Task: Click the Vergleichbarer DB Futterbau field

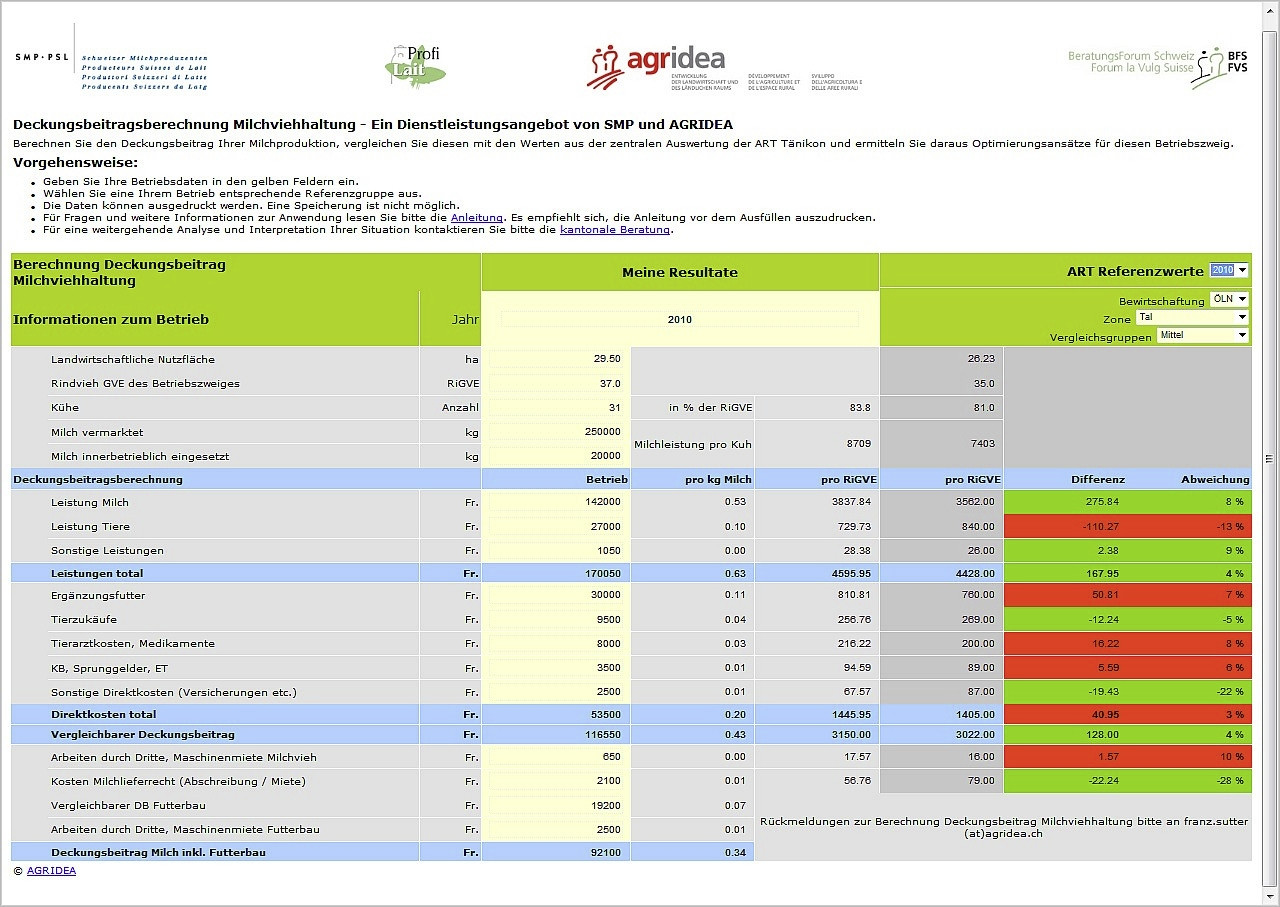Action: [x=556, y=805]
